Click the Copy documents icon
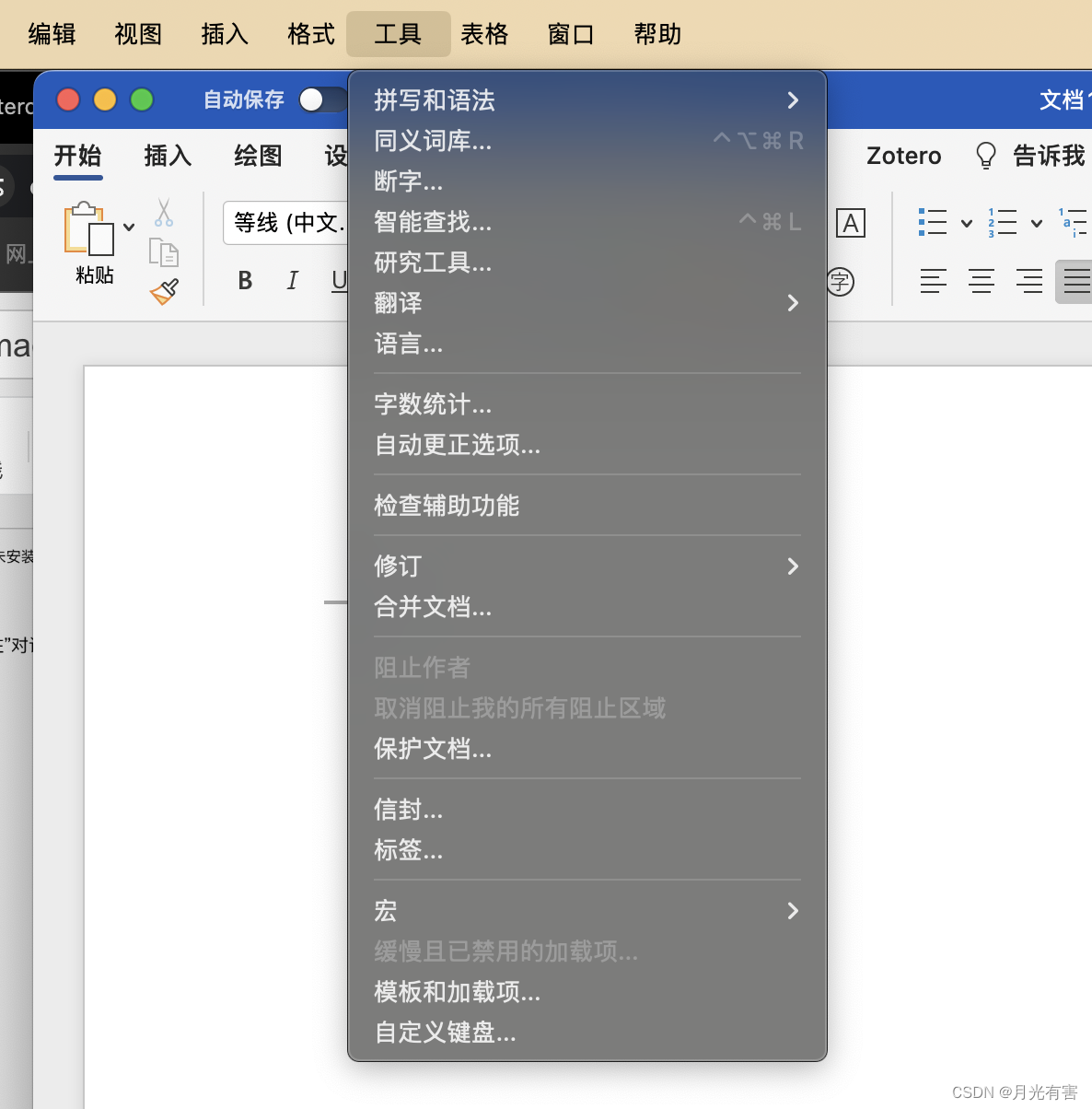Screen dimensions: 1092x1109 click(x=164, y=252)
